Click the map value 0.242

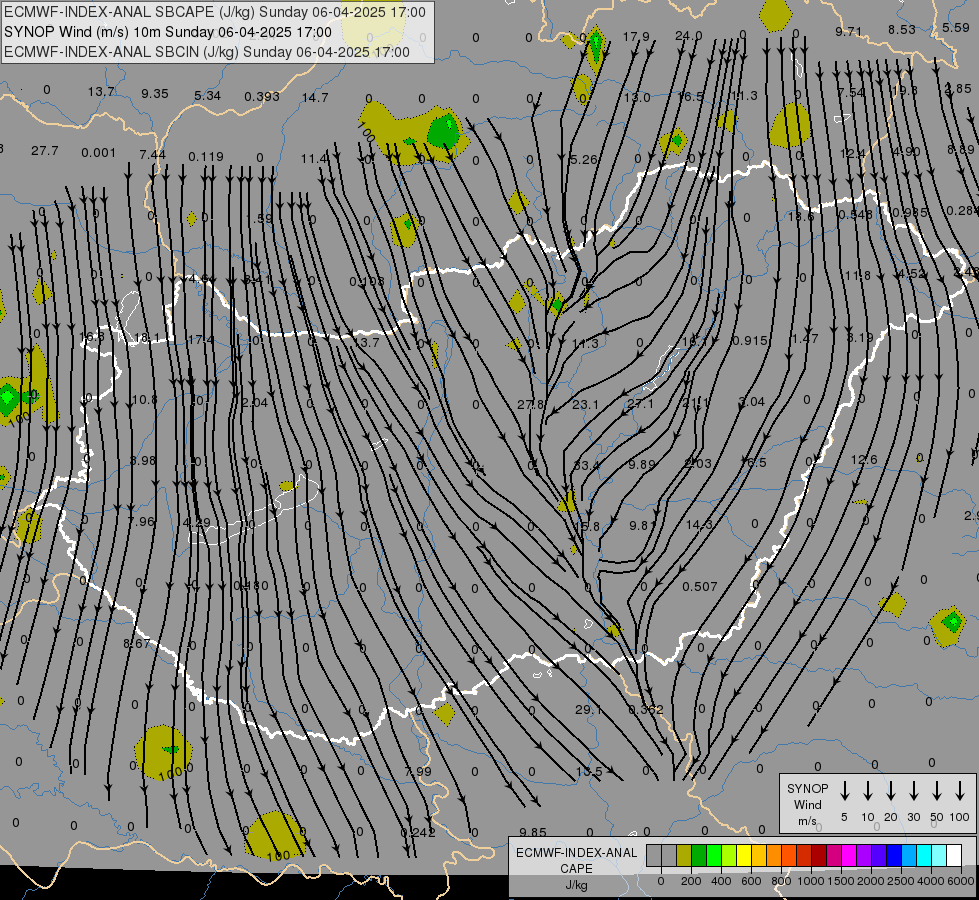coord(418,833)
